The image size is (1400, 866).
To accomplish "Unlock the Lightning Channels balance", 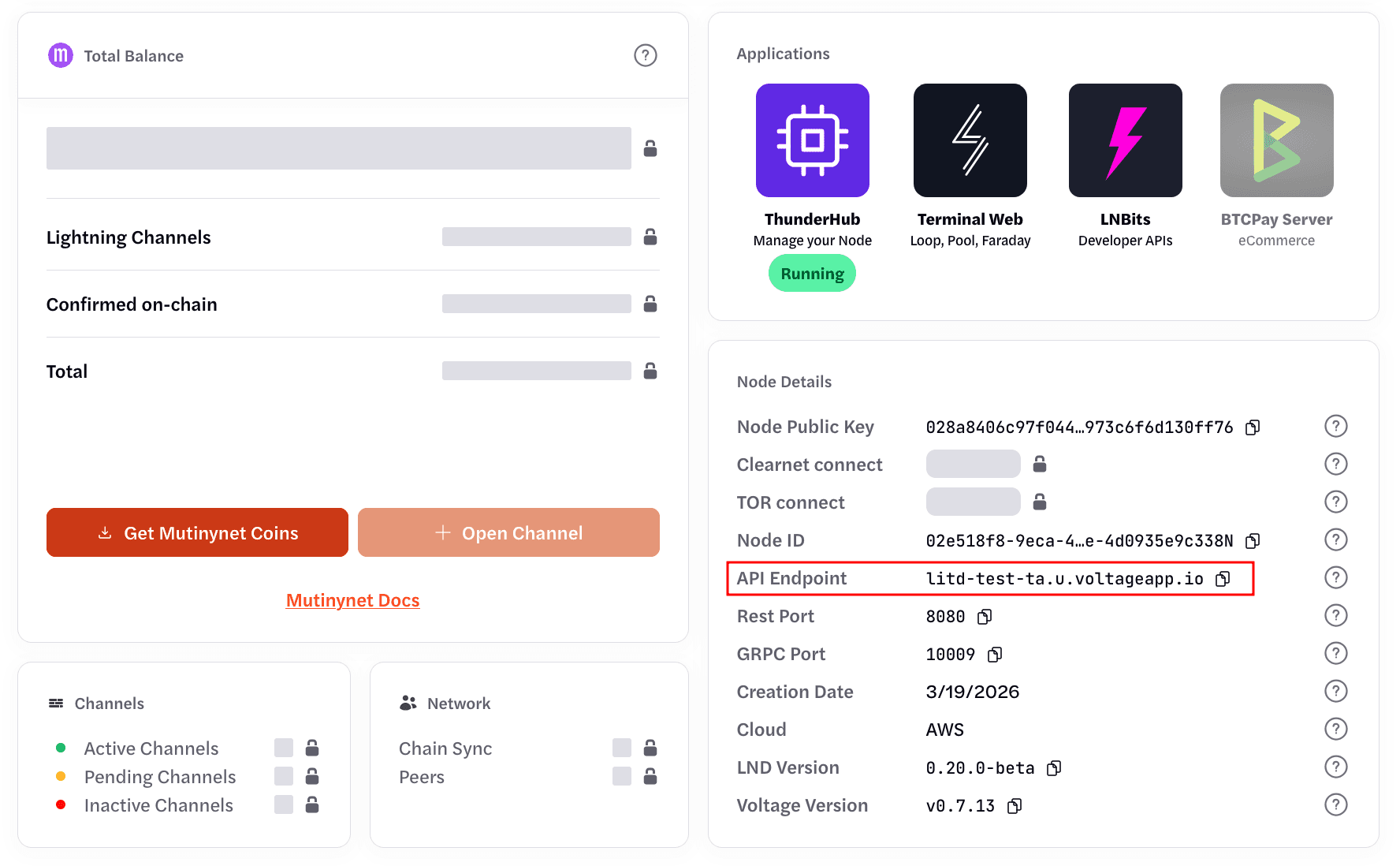I will [x=650, y=237].
